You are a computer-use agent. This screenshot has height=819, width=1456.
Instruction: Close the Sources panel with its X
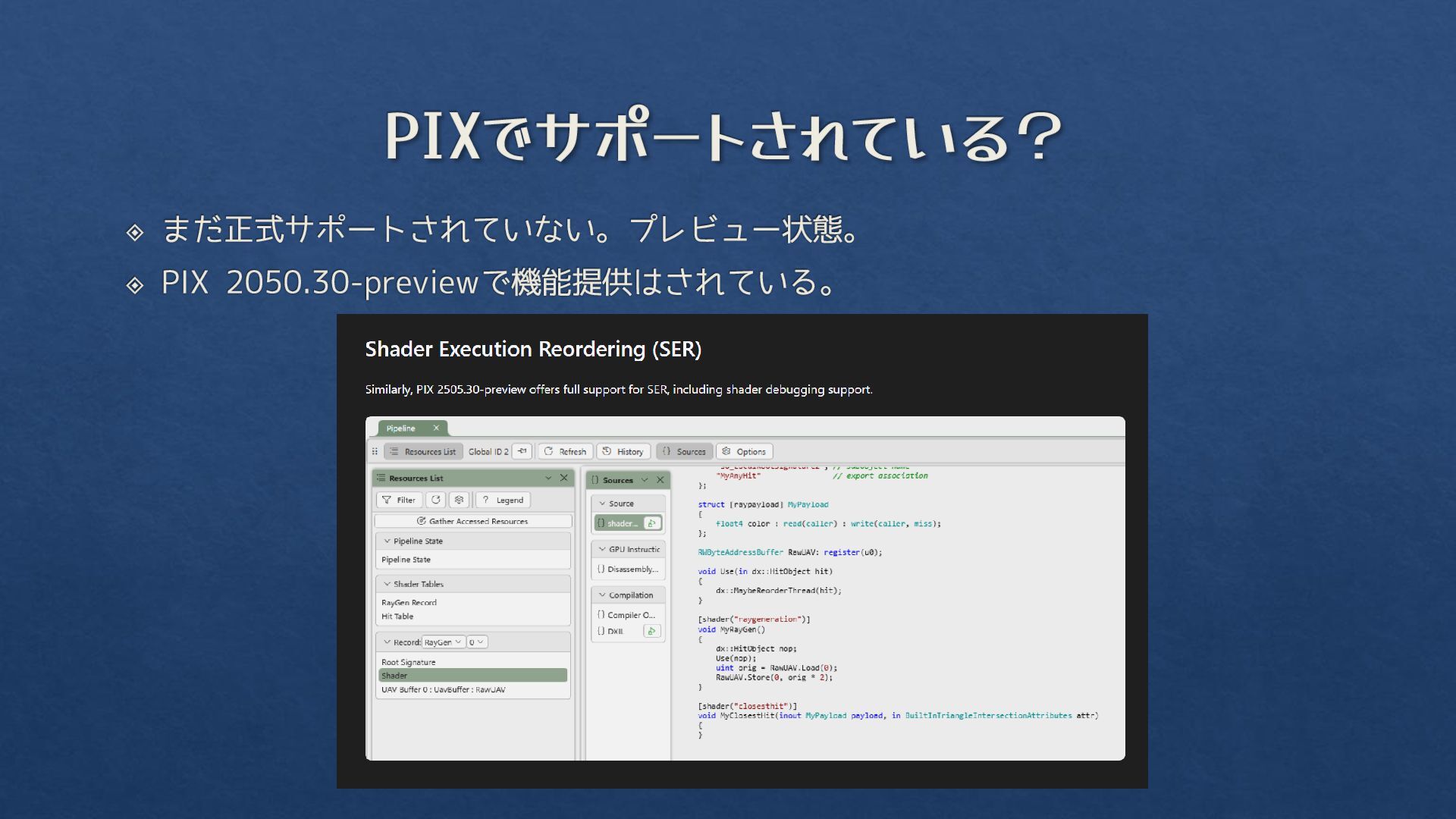click(660, 480)
